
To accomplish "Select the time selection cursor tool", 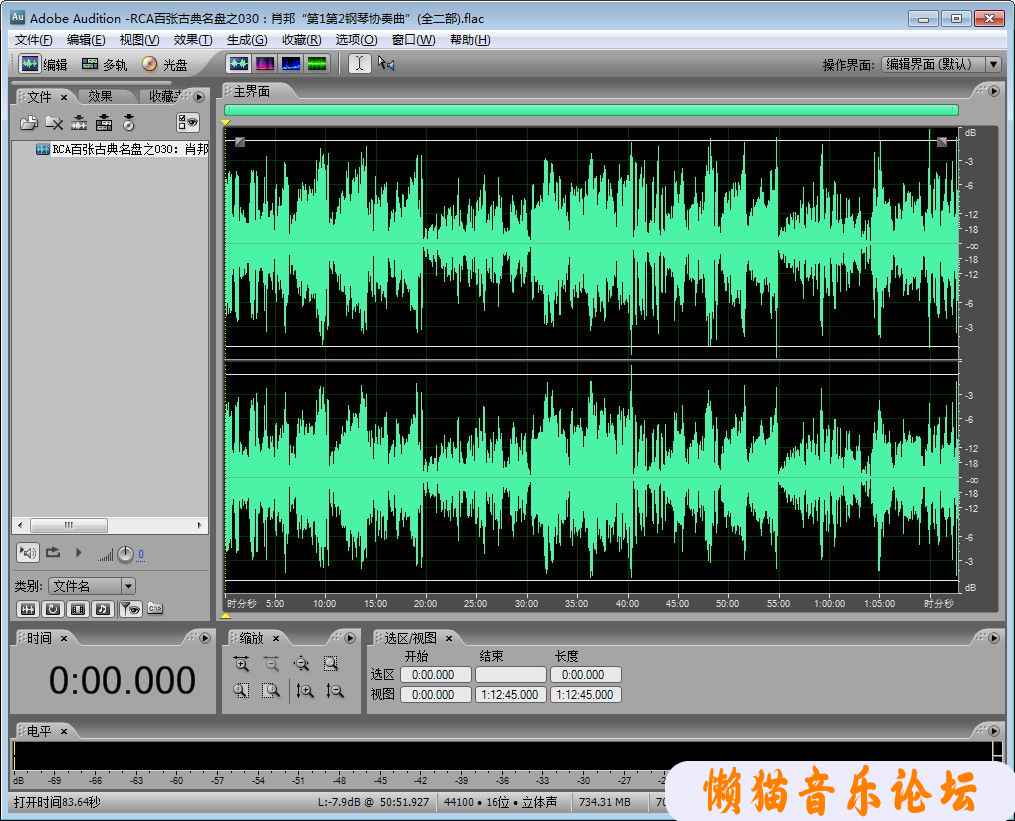I will [360, 63].
